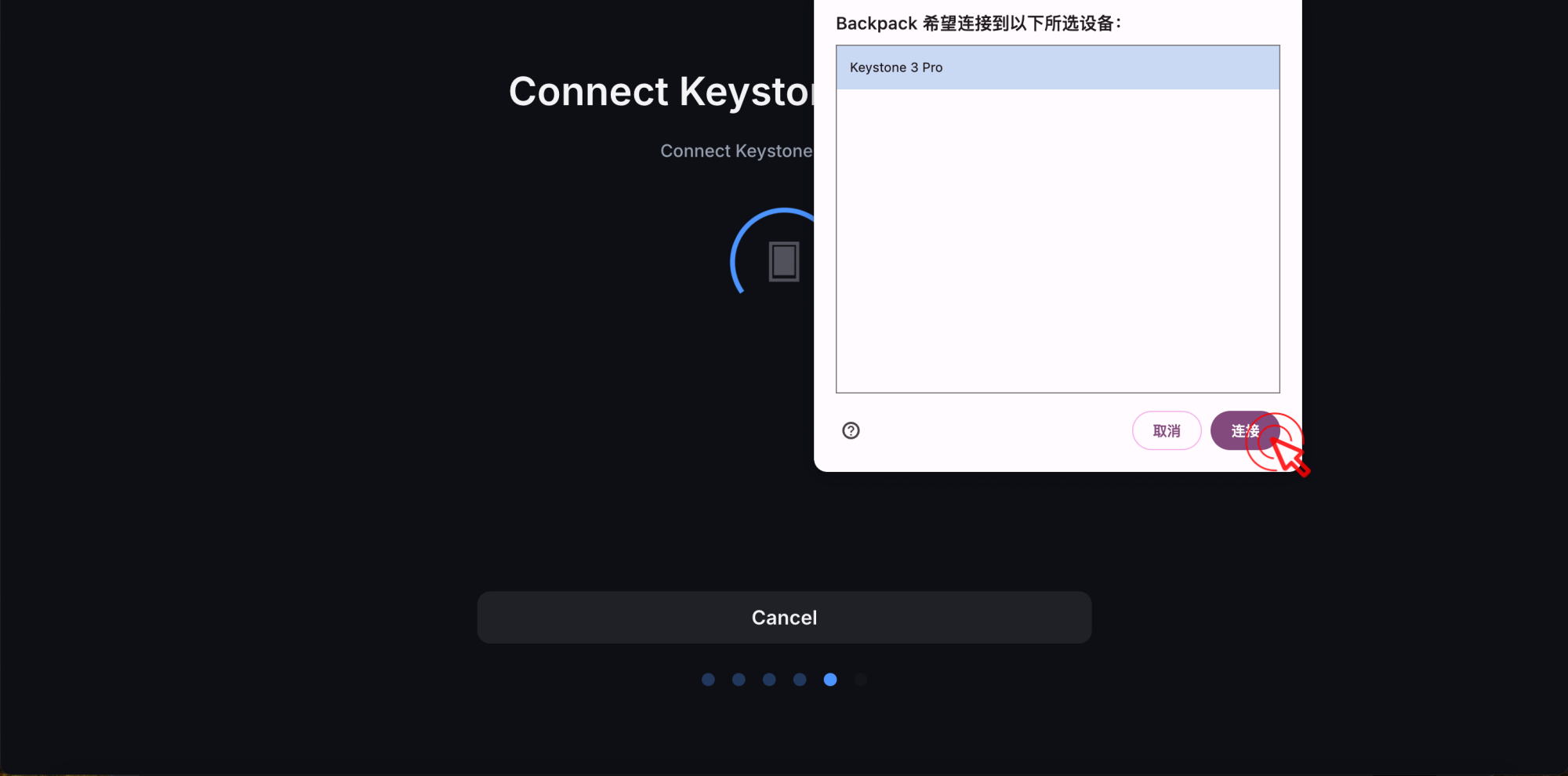Click the hardware device icon inside spinner

tap(784, 261)
